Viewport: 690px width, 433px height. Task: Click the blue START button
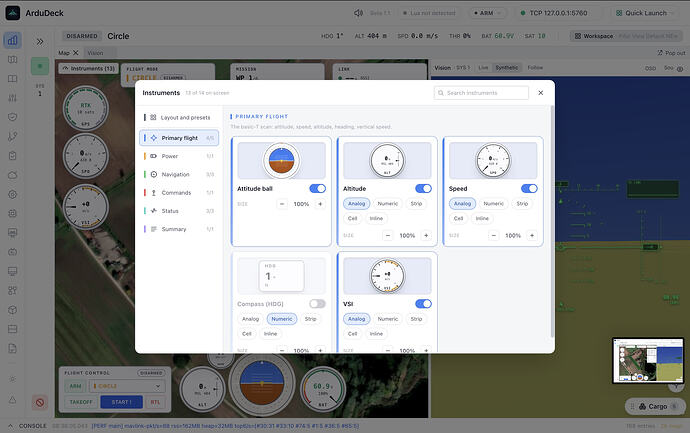(x=121, y=402)
